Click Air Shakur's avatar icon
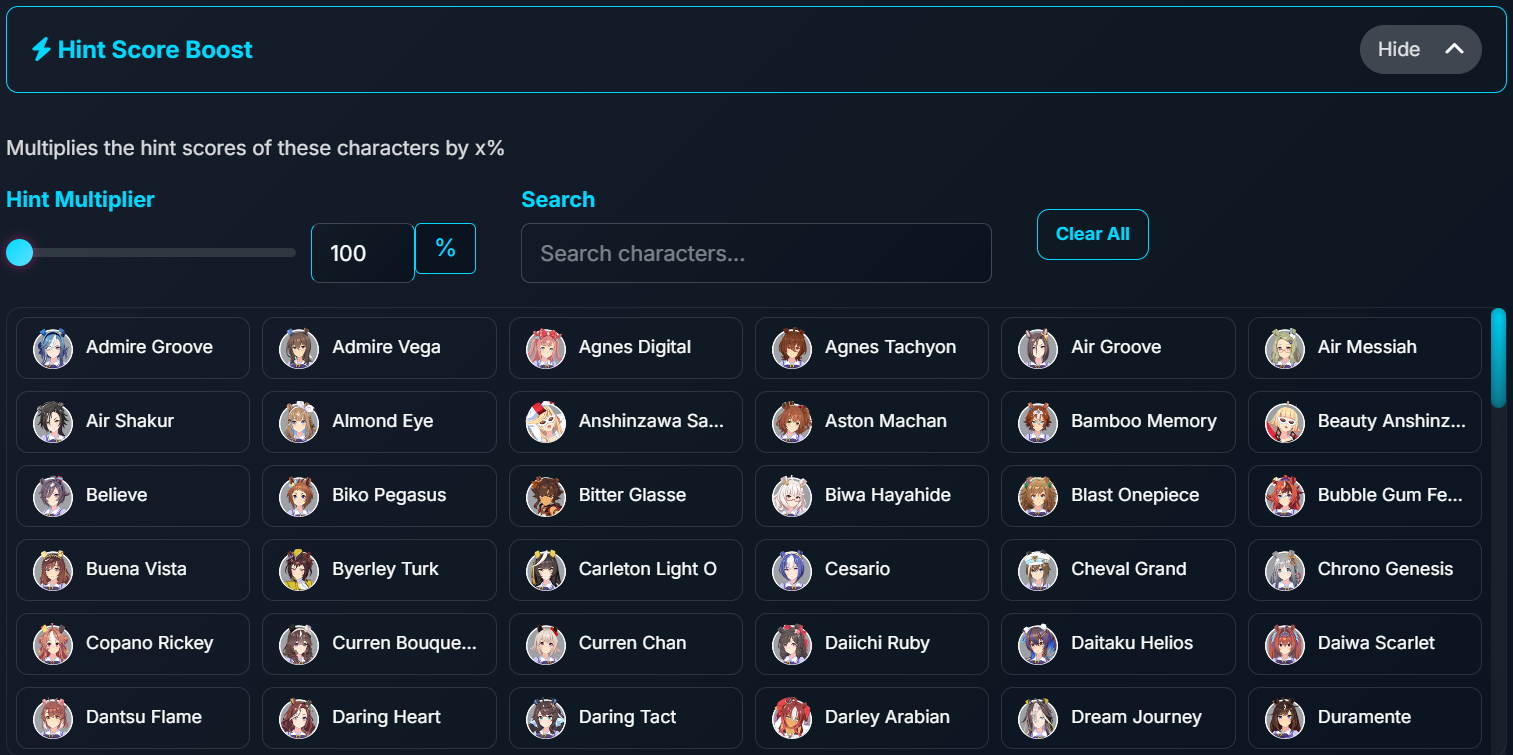Image resolution: width=1513 pixels, height=755 pixels. [x=53, y=422]
